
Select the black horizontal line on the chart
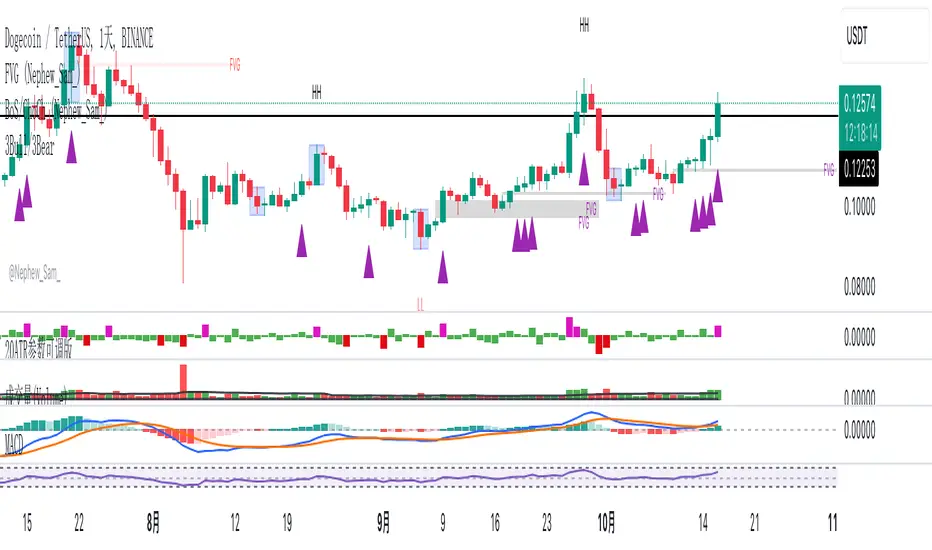(419, 115)
